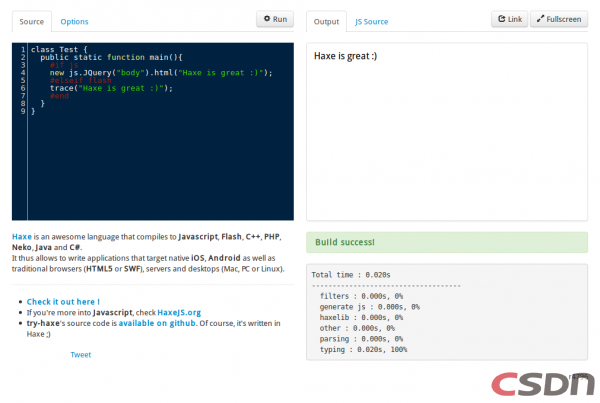Open the JS Source tab
Viewport: 600px width, 403px height.
pos(372,21)
